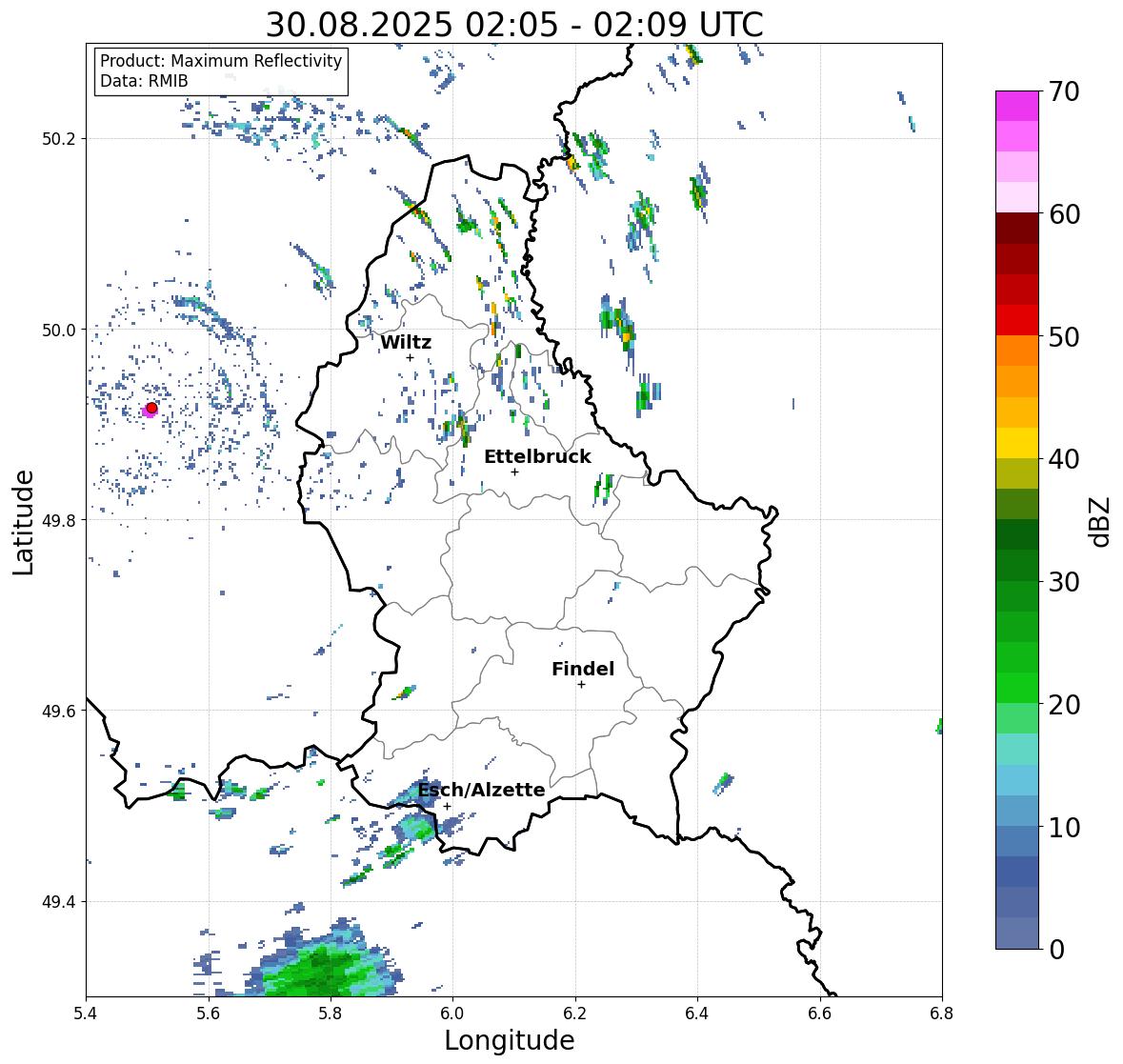Pick the bright red colorbar swatch above 50

1017,320
